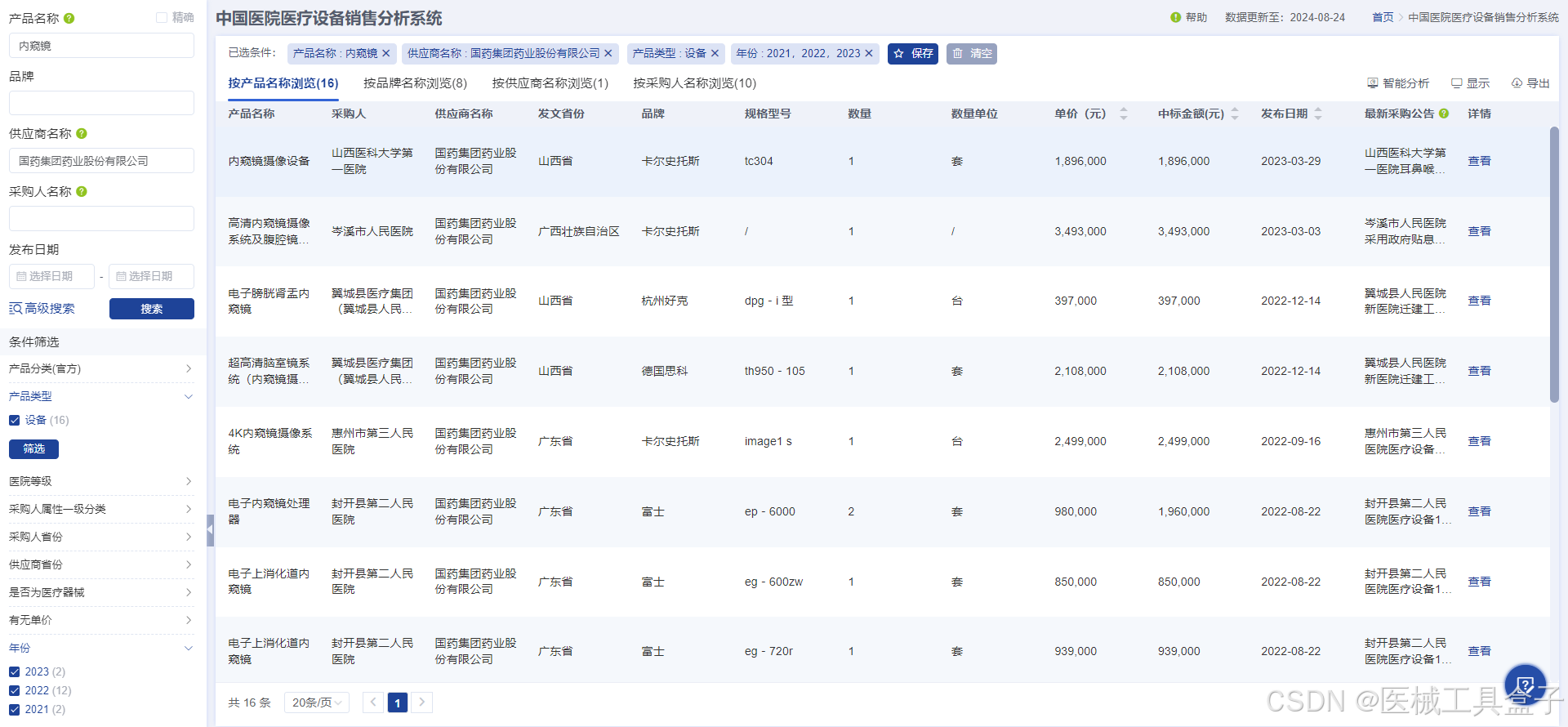Click the 清空 clear conditions button
This screenshot has width=1568, height=727.
coord(972,53)
